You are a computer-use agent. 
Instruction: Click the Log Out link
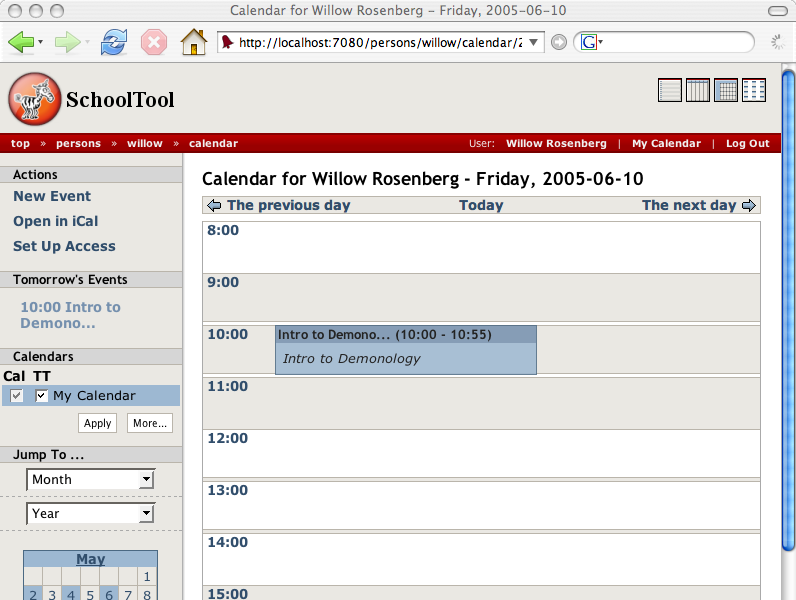point(747,144)
